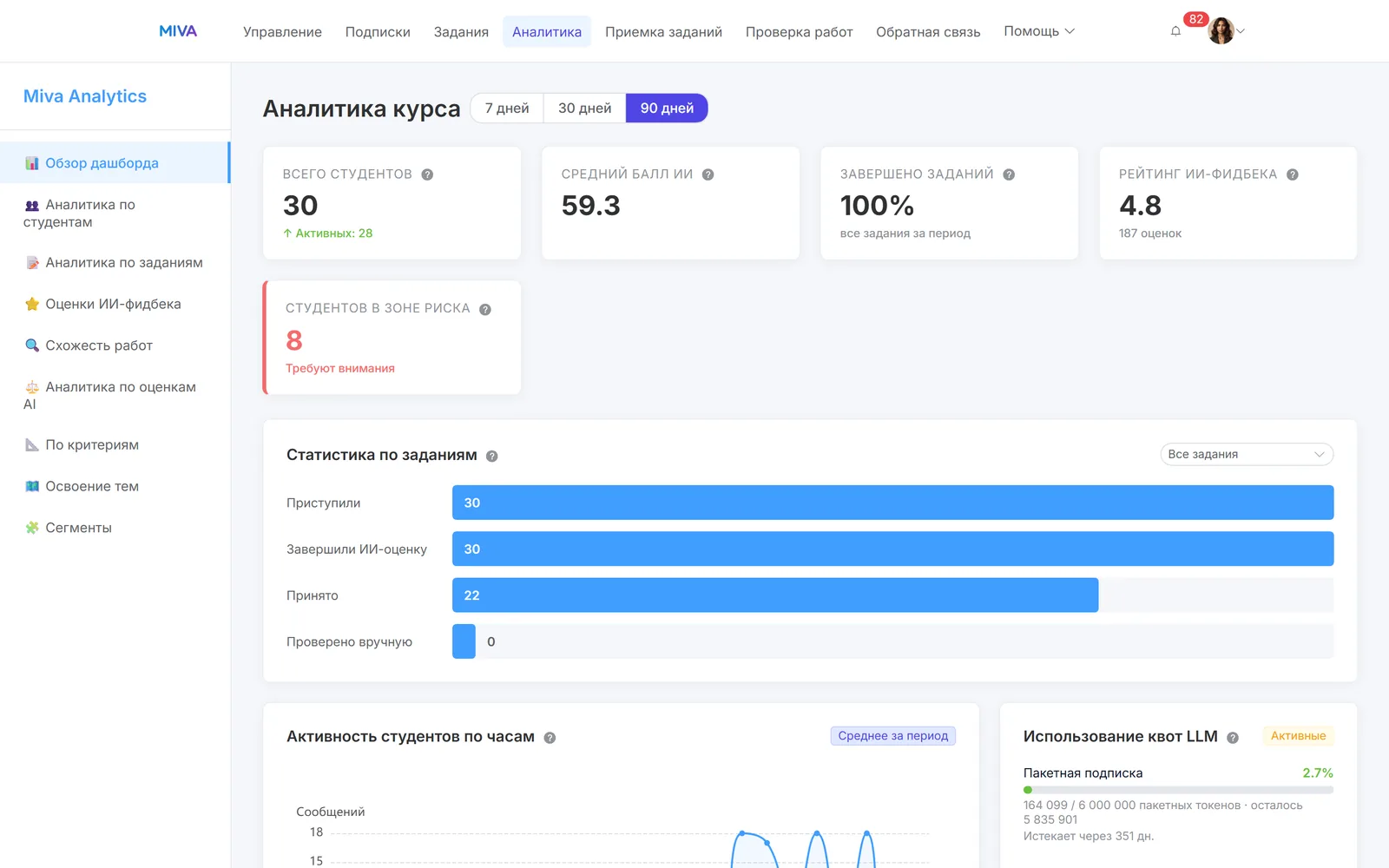
Task: Open the notifications bell
Action: point(1175,31)
